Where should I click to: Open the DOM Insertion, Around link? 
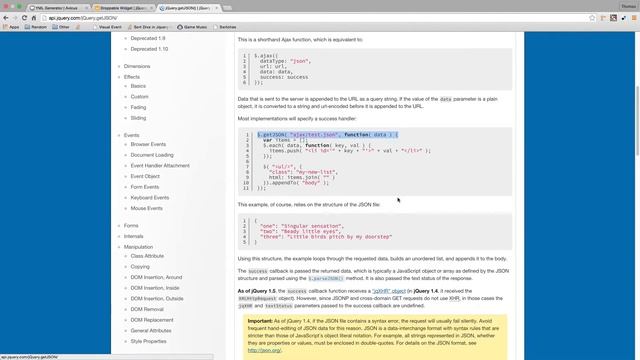156,277
